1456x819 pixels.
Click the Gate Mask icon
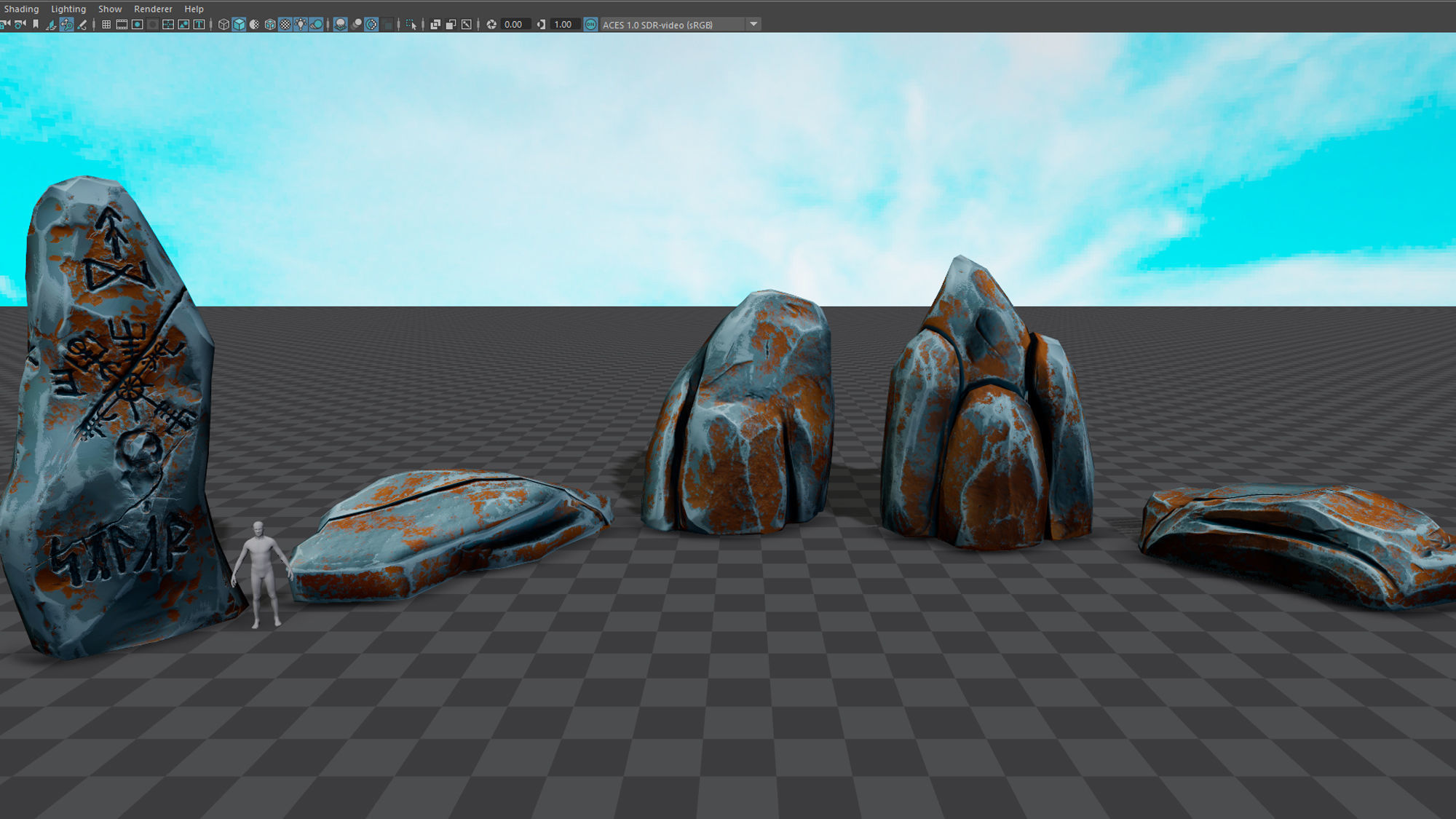152,24
